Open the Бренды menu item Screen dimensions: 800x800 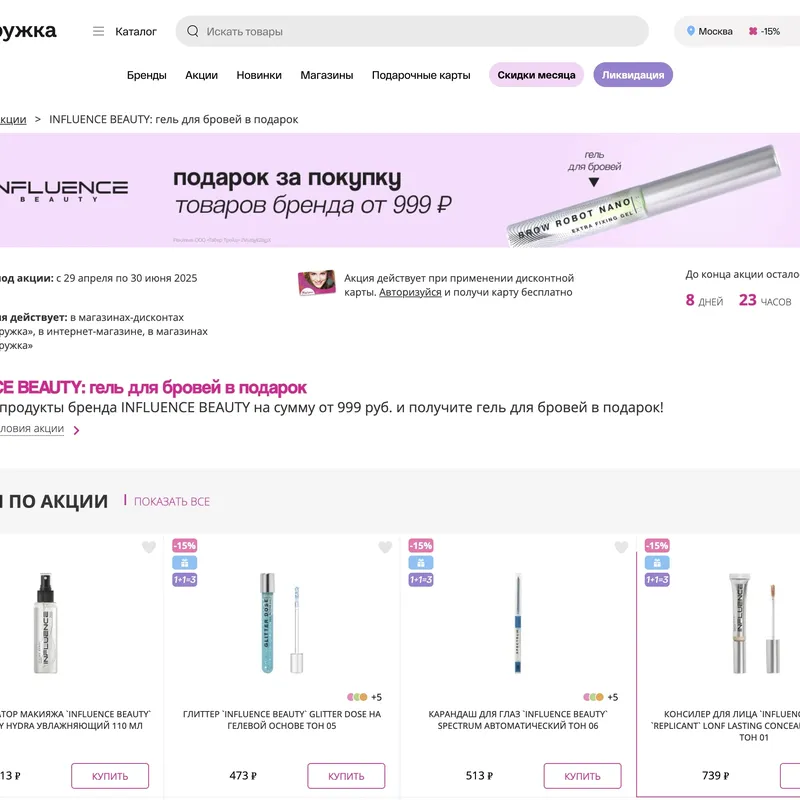click(146, 75)
